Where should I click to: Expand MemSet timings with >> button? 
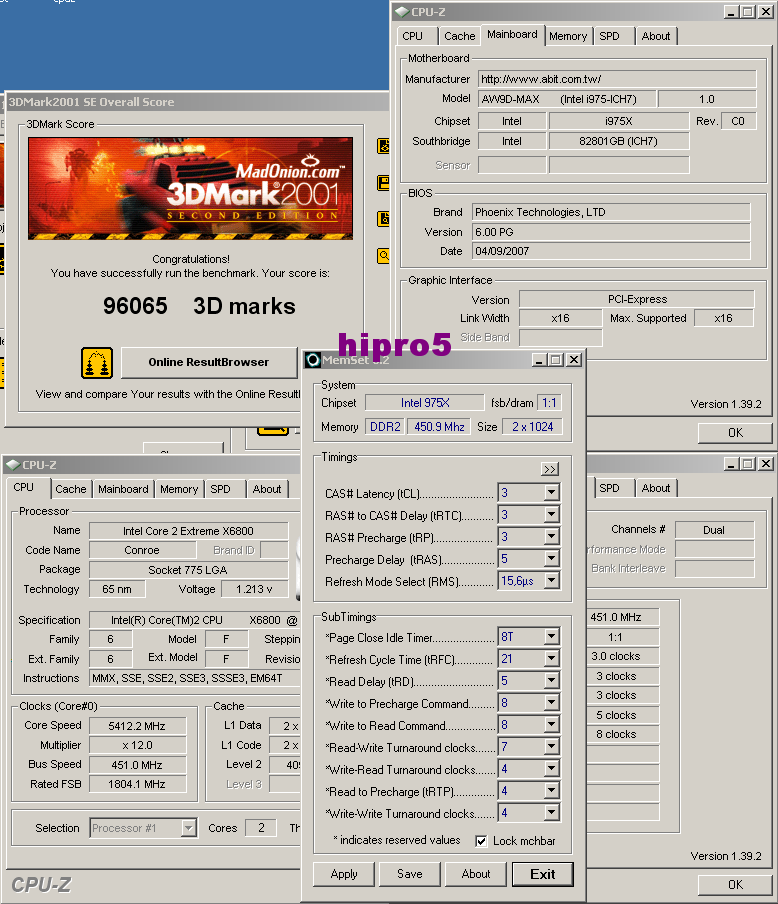pos(550,469)
